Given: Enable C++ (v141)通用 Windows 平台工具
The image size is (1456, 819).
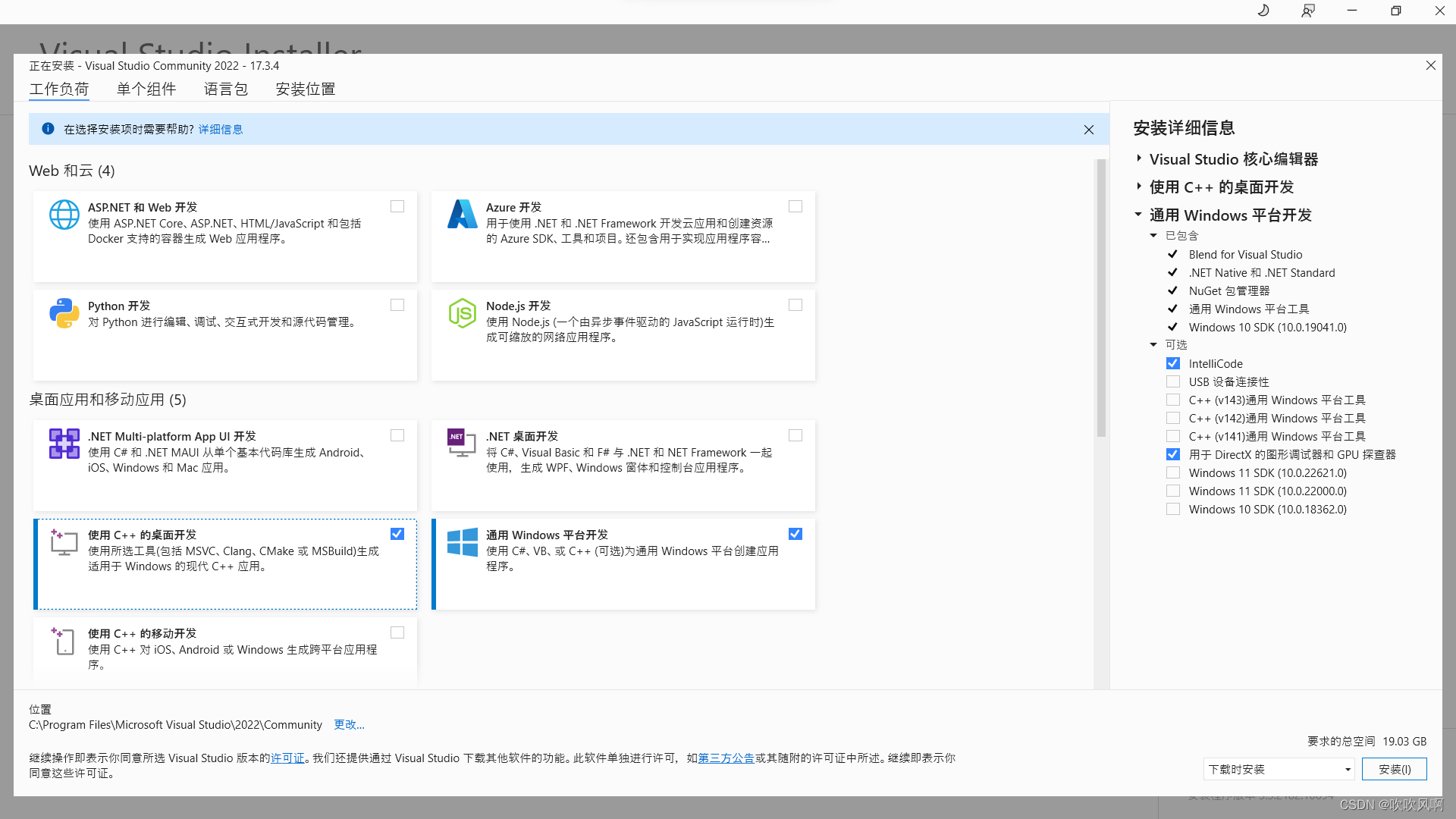Looking at the screenshot, I should [1173, 436].
